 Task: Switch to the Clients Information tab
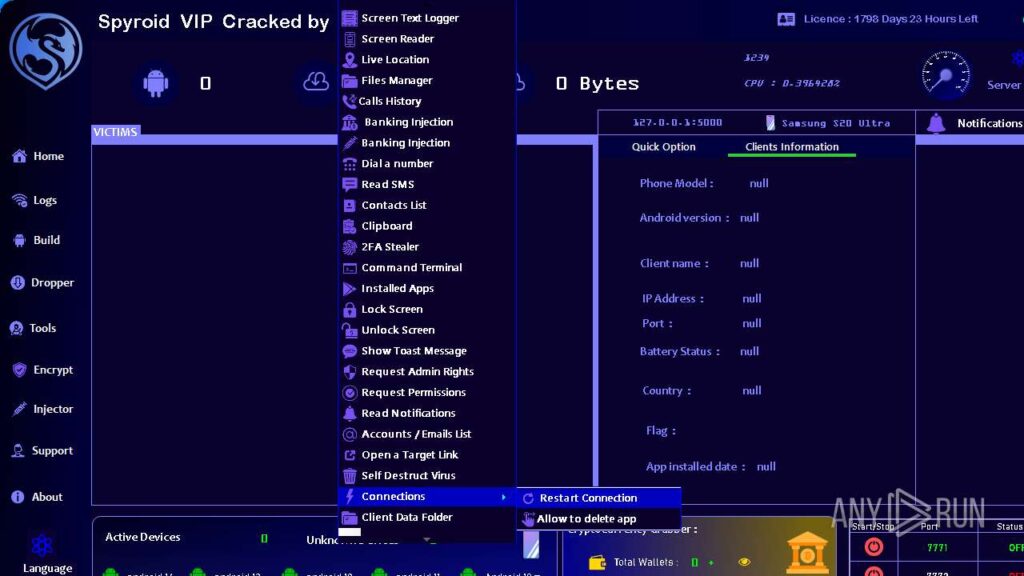(x=792, y=146)
